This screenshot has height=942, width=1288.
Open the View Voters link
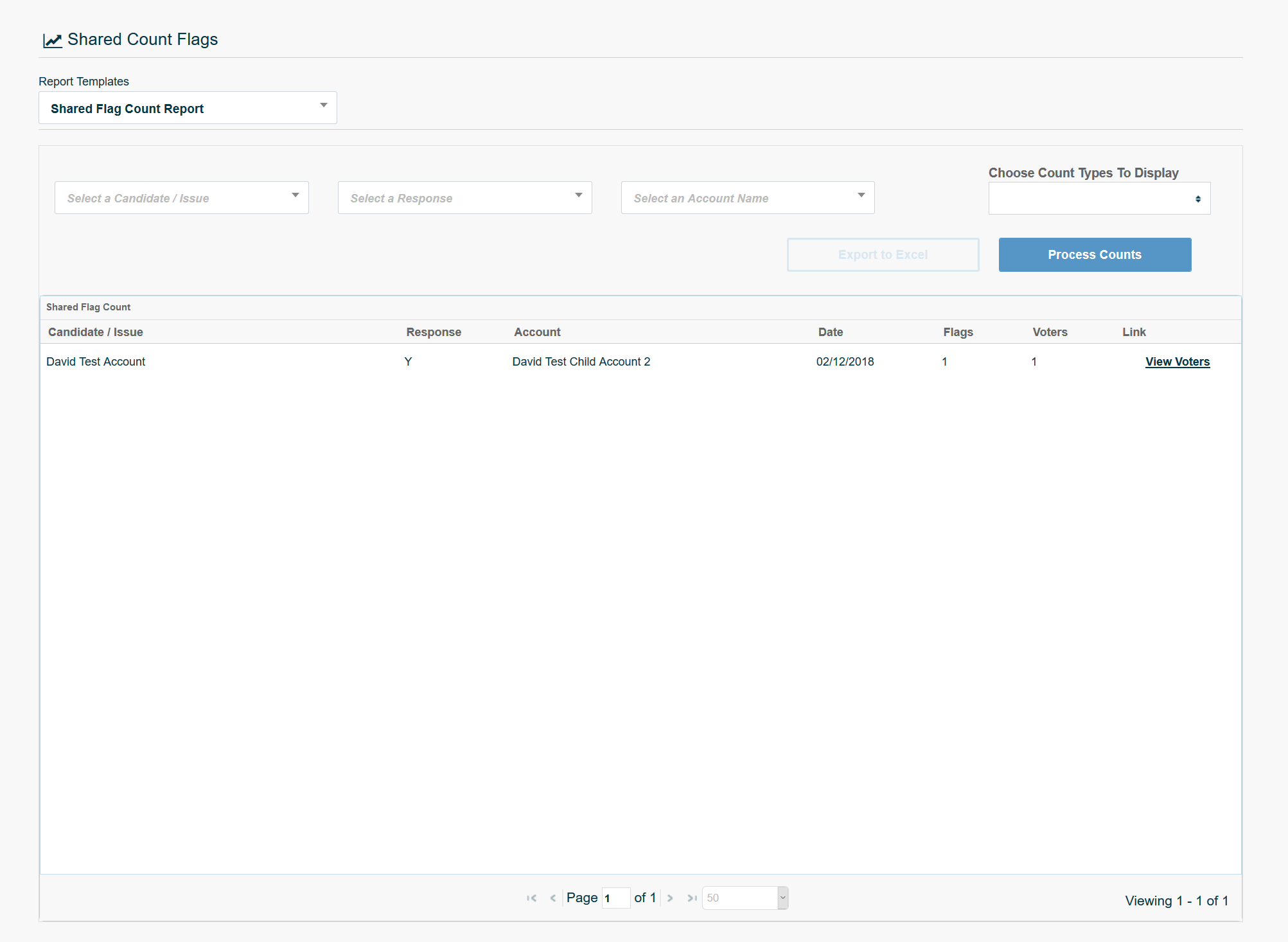(x=1177, y=362)
